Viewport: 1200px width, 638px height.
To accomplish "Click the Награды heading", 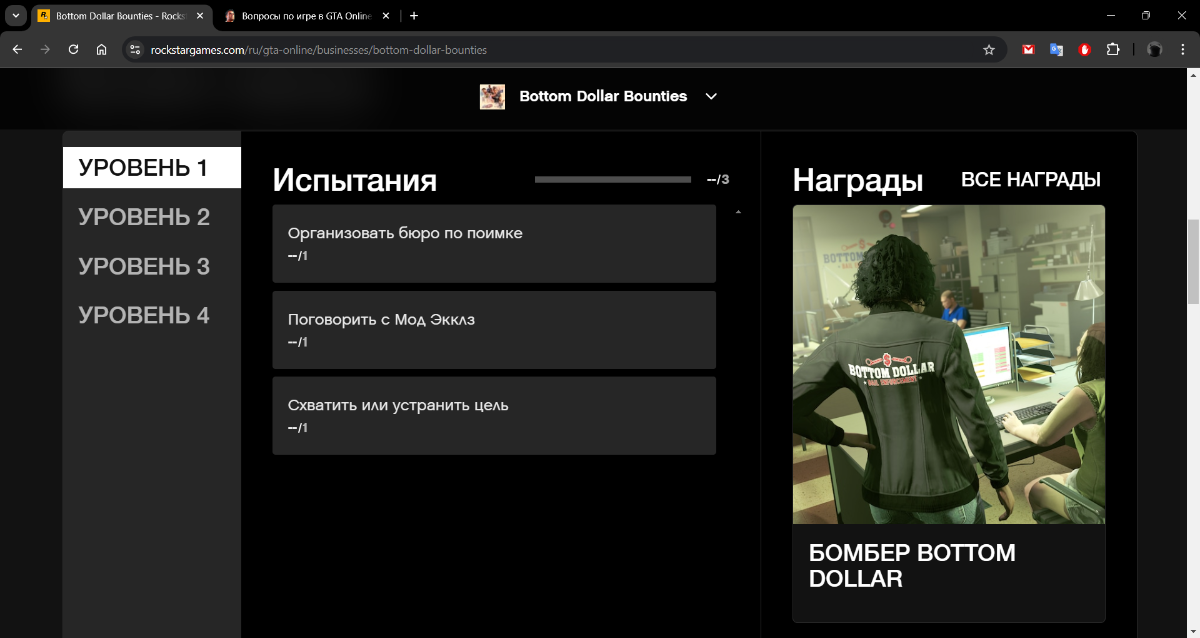I will coord(858,180).
